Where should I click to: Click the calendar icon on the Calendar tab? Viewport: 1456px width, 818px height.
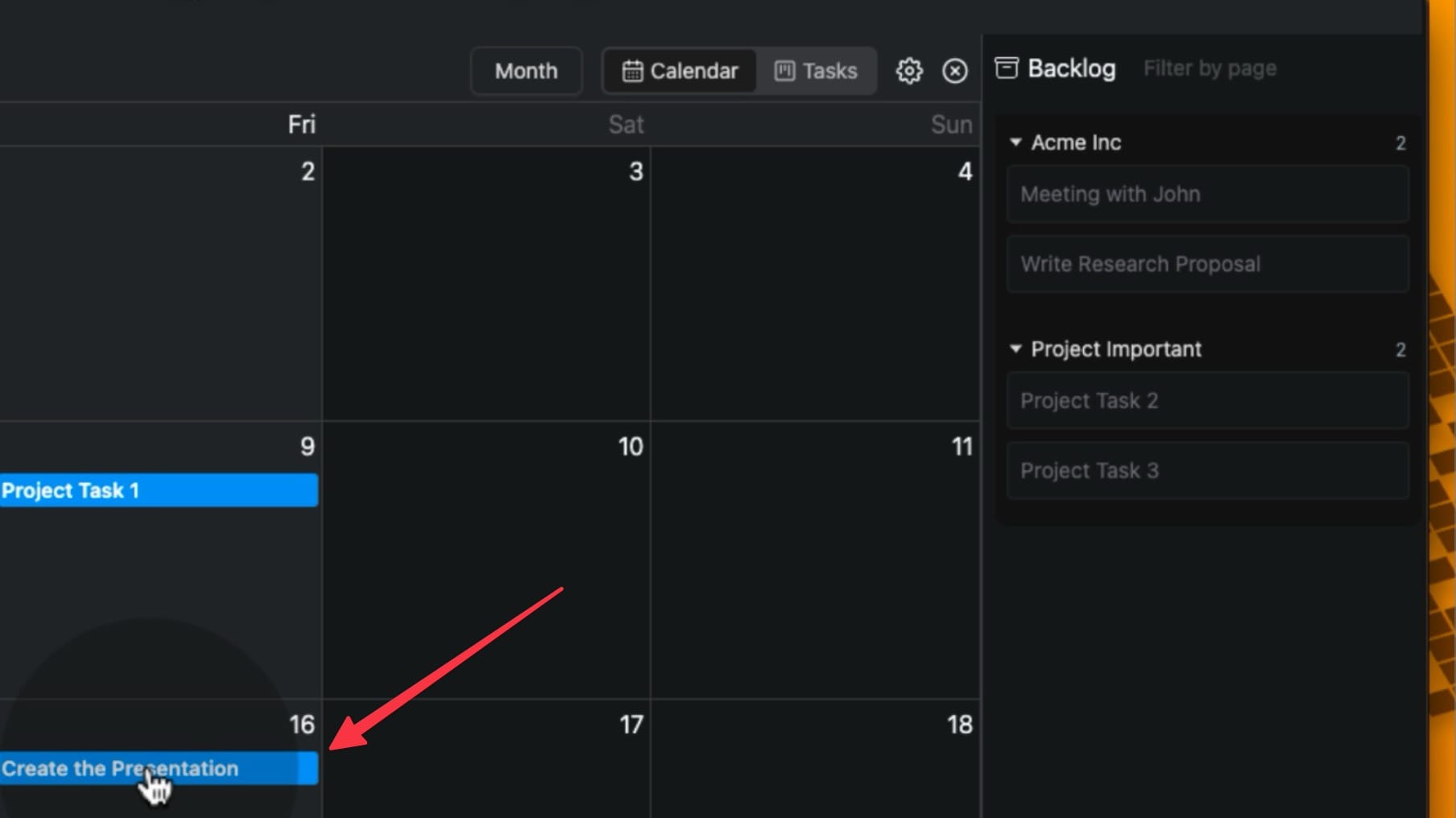(633, 70)
